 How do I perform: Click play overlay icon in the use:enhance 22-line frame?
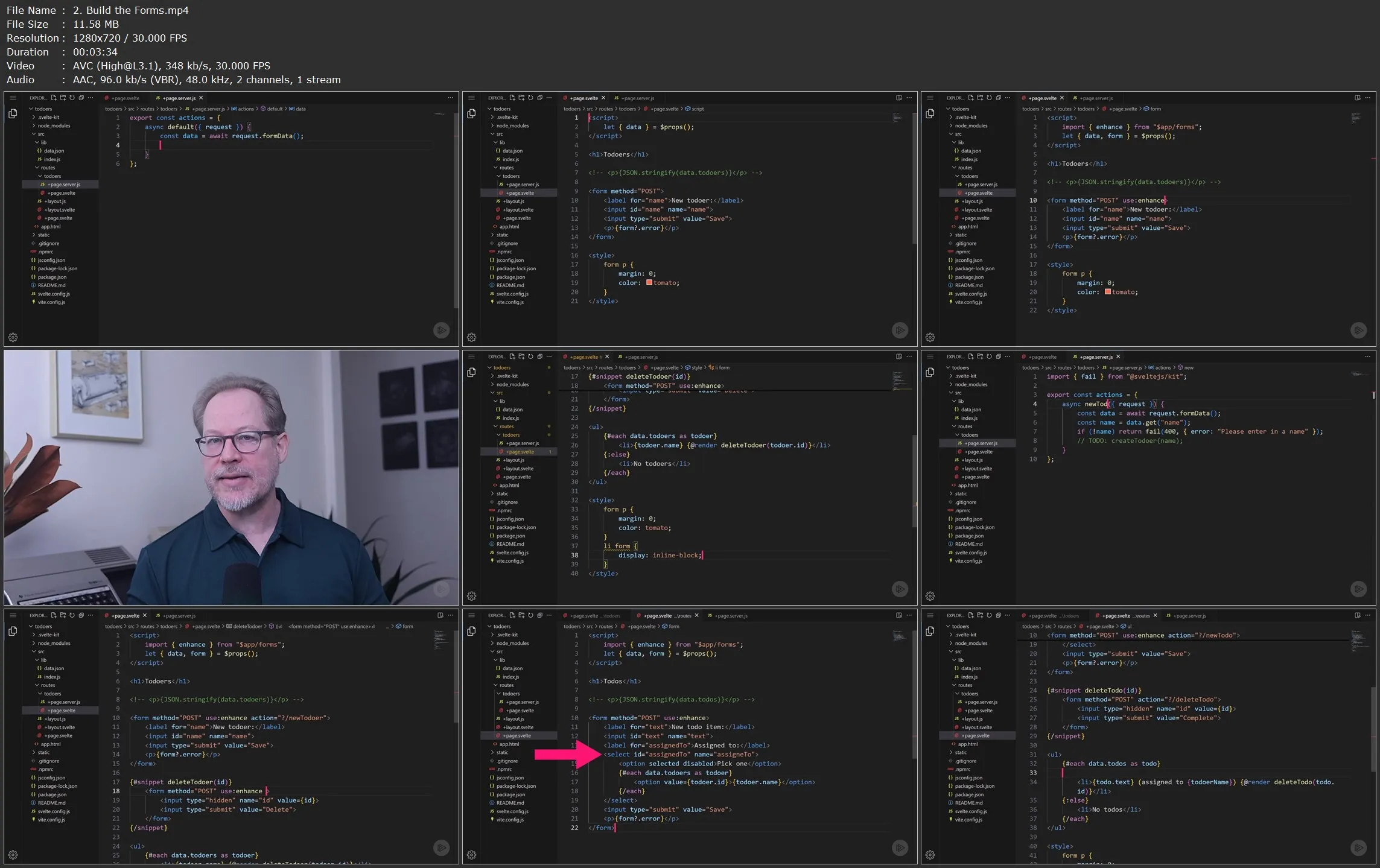1358,330
